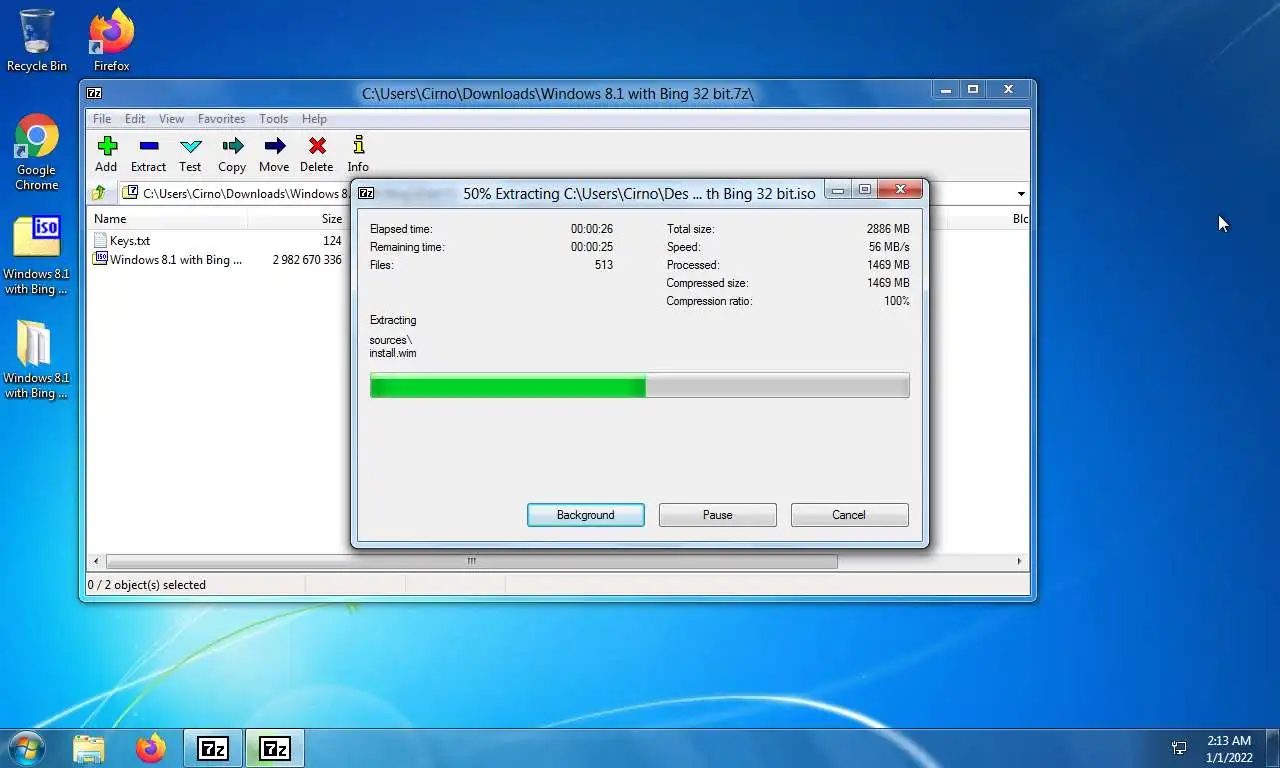Click the extraction progress bar
The height and width of the screenshot is (768, 1280).
click(640, 385)
